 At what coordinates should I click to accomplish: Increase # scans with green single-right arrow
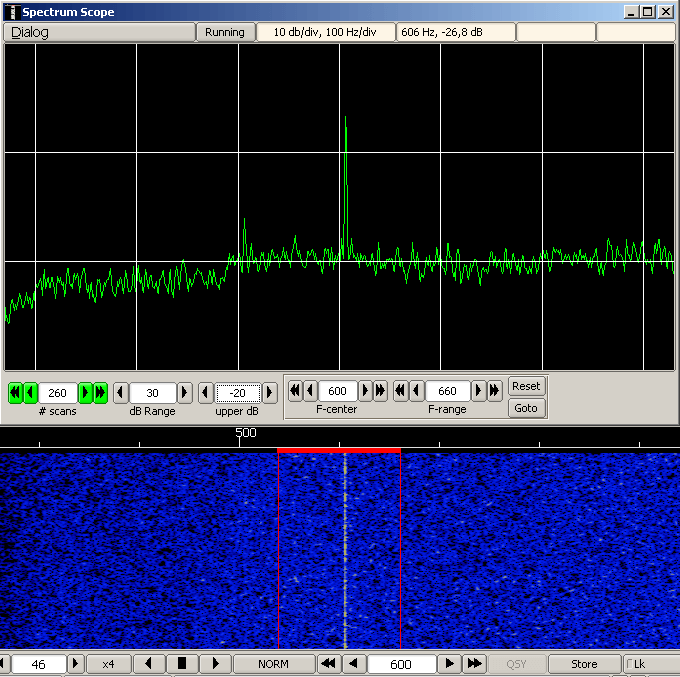(85, 393)
